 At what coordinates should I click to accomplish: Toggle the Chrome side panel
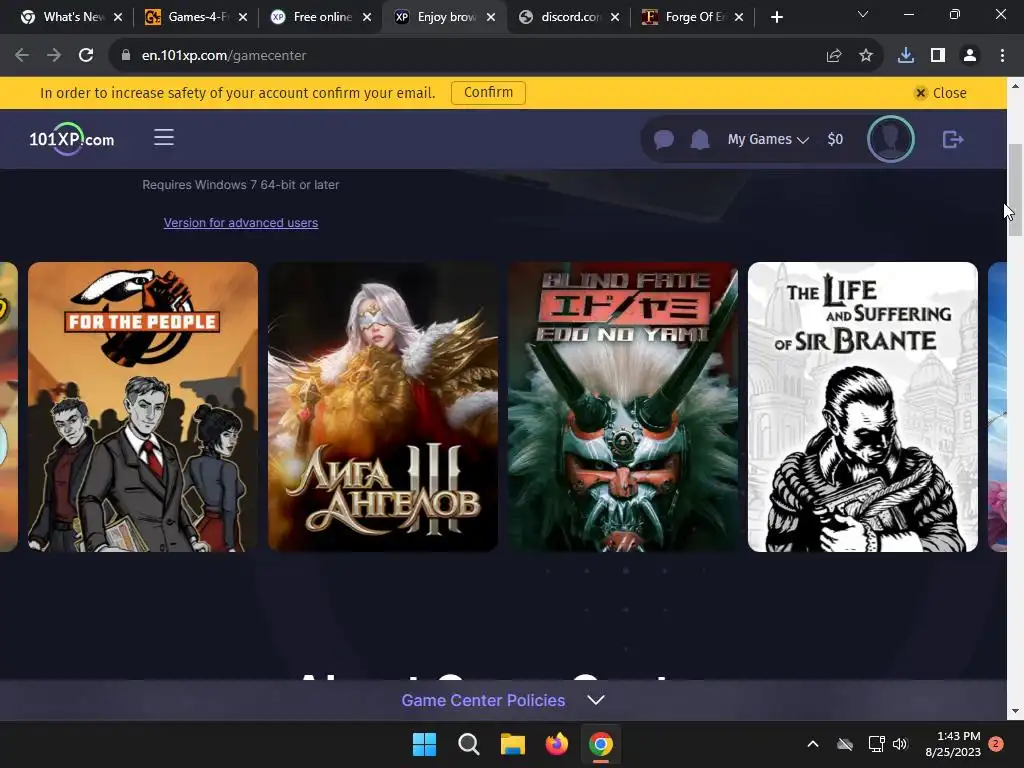pos(938,56)
